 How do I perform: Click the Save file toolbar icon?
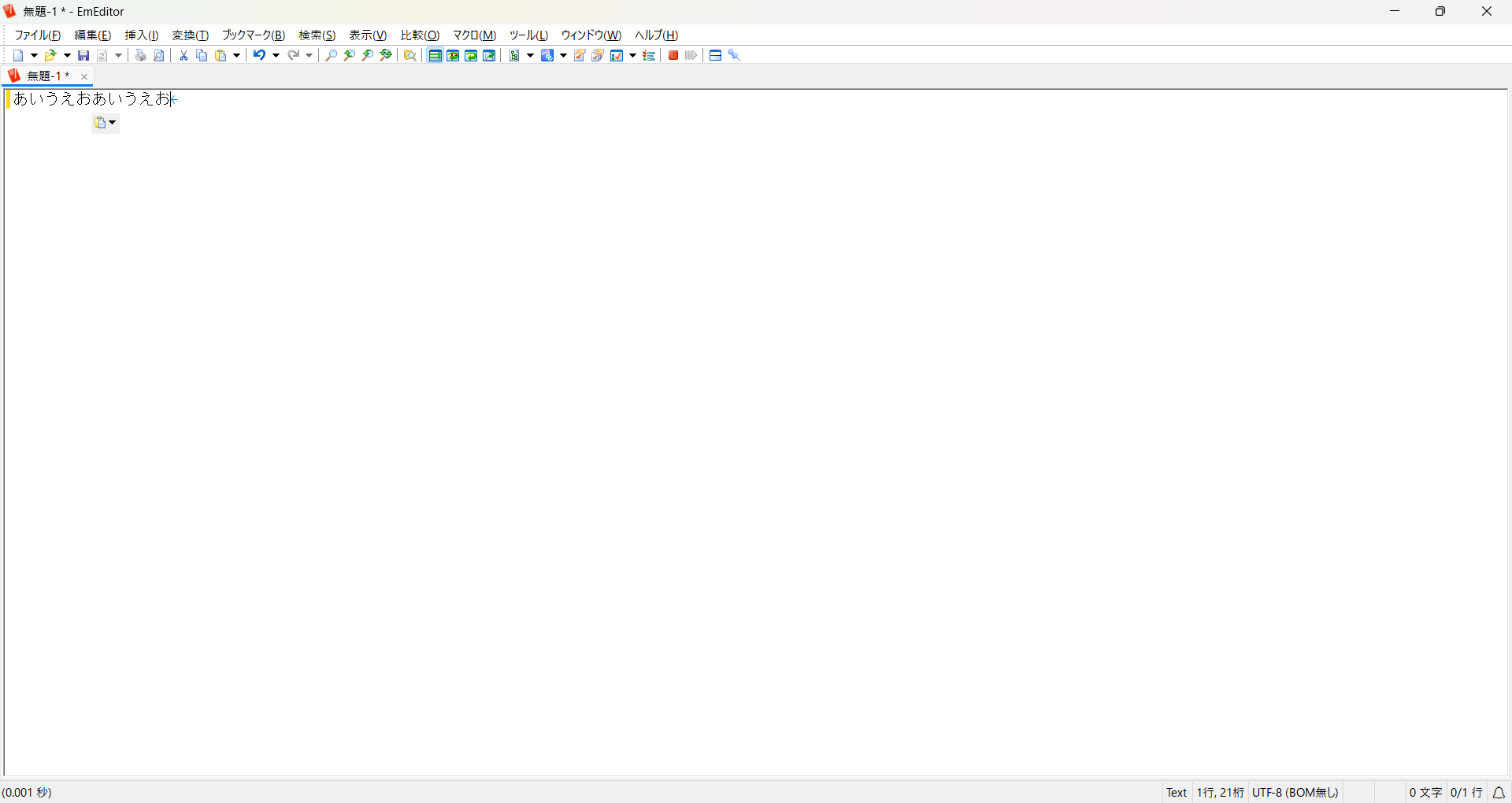click(83, 55)
